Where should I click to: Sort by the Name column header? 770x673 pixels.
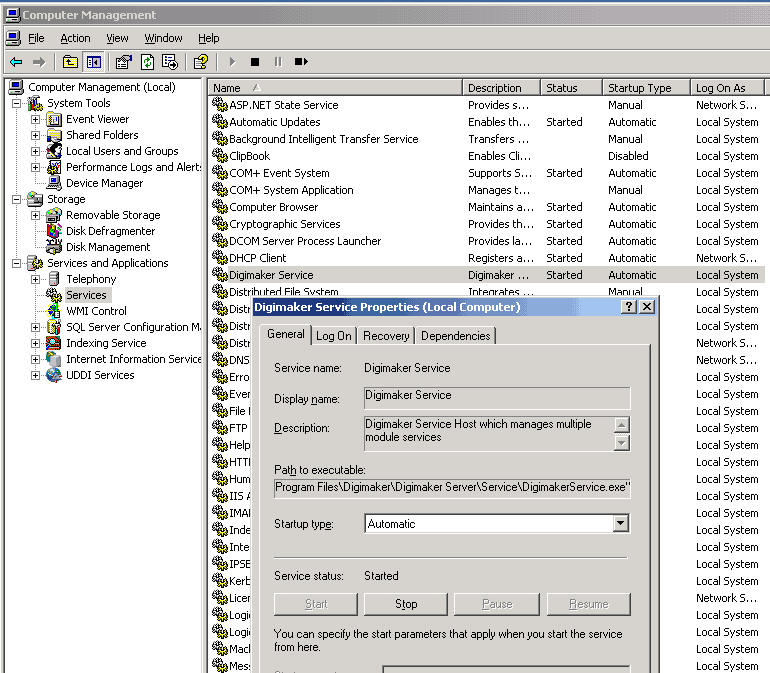pos(335,88)
